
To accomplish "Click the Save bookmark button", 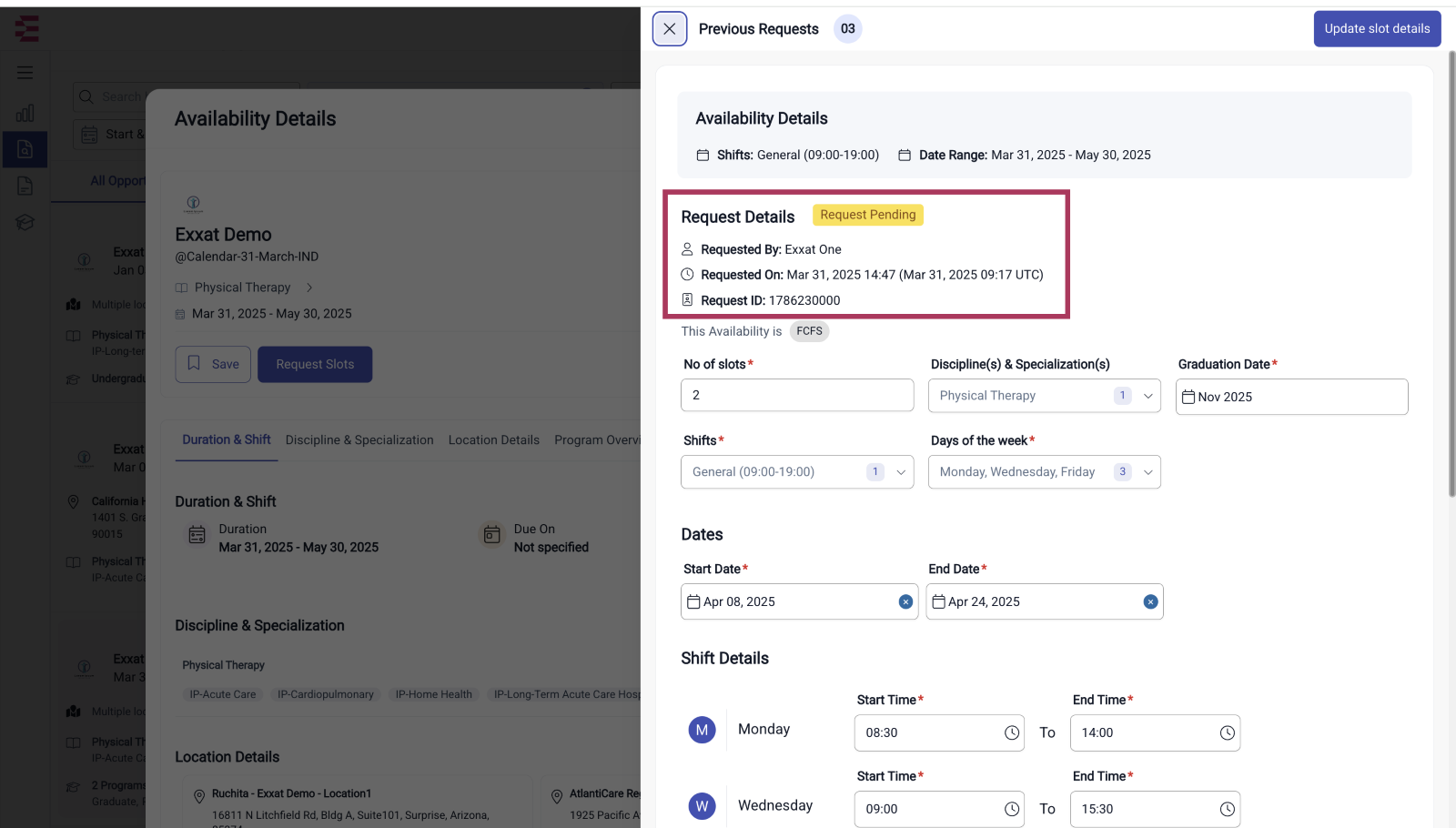I will pyautogui.click(x=213, y=364).
